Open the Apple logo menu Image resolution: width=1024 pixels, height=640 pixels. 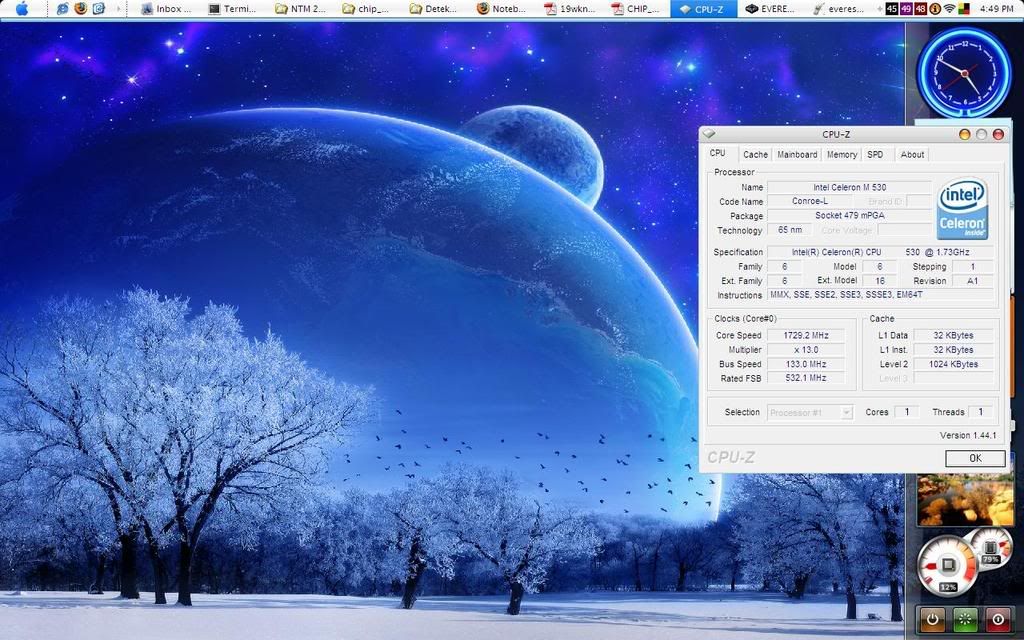coord(22,8)
